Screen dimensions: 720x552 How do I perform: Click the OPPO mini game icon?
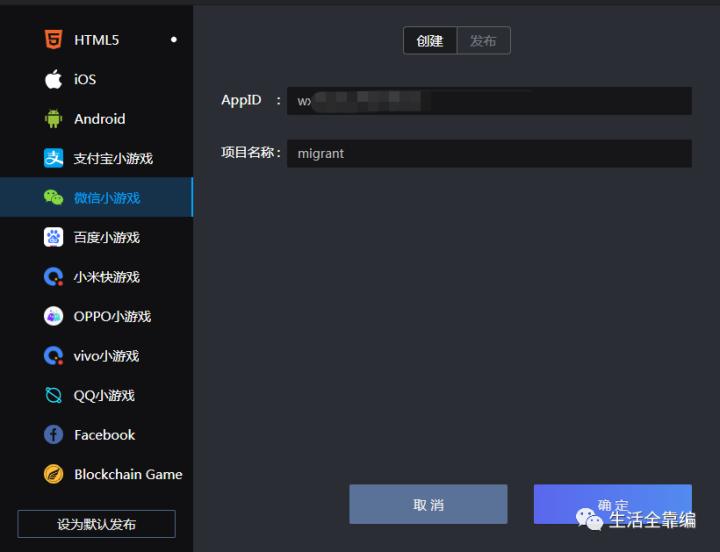tap(53, 316)
